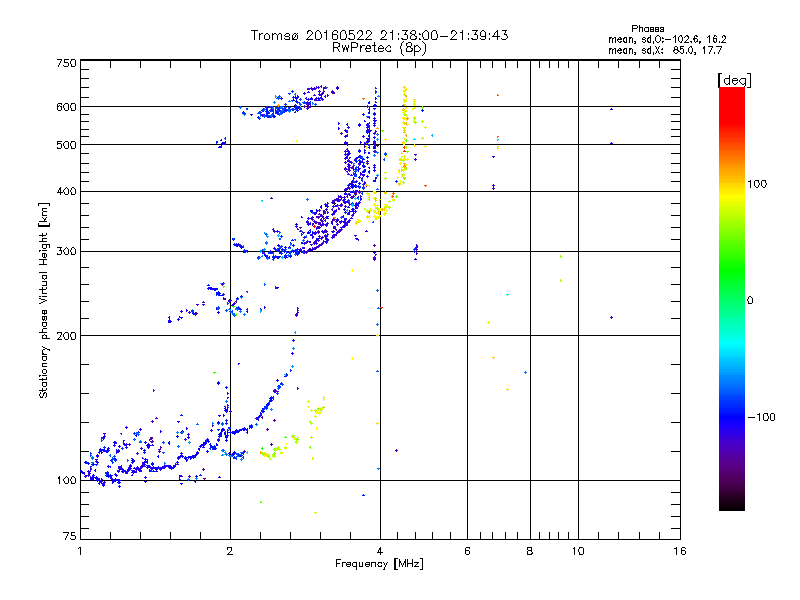Click the x-axis '4' tick label

pos(380,551)
